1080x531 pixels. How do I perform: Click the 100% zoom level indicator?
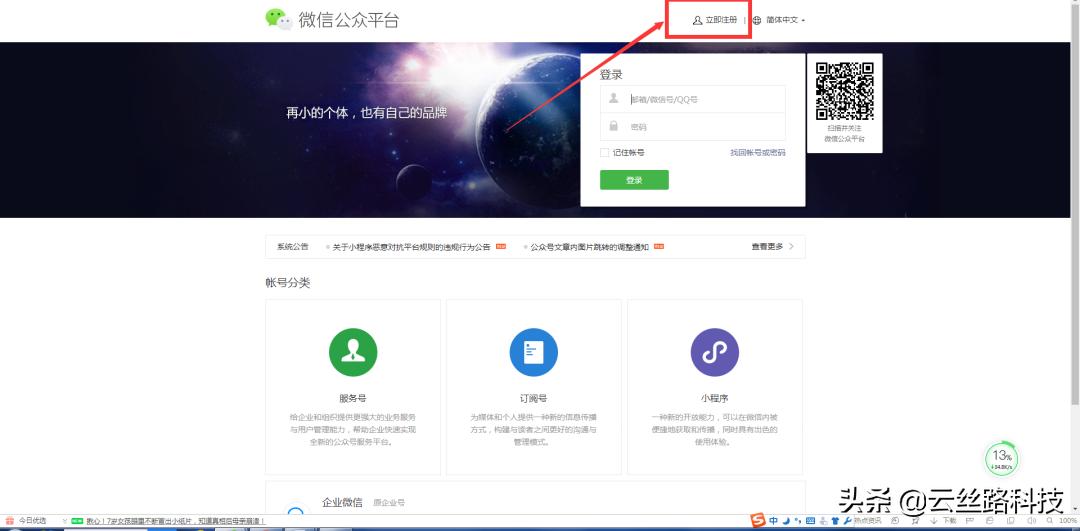click(1069, 521)
